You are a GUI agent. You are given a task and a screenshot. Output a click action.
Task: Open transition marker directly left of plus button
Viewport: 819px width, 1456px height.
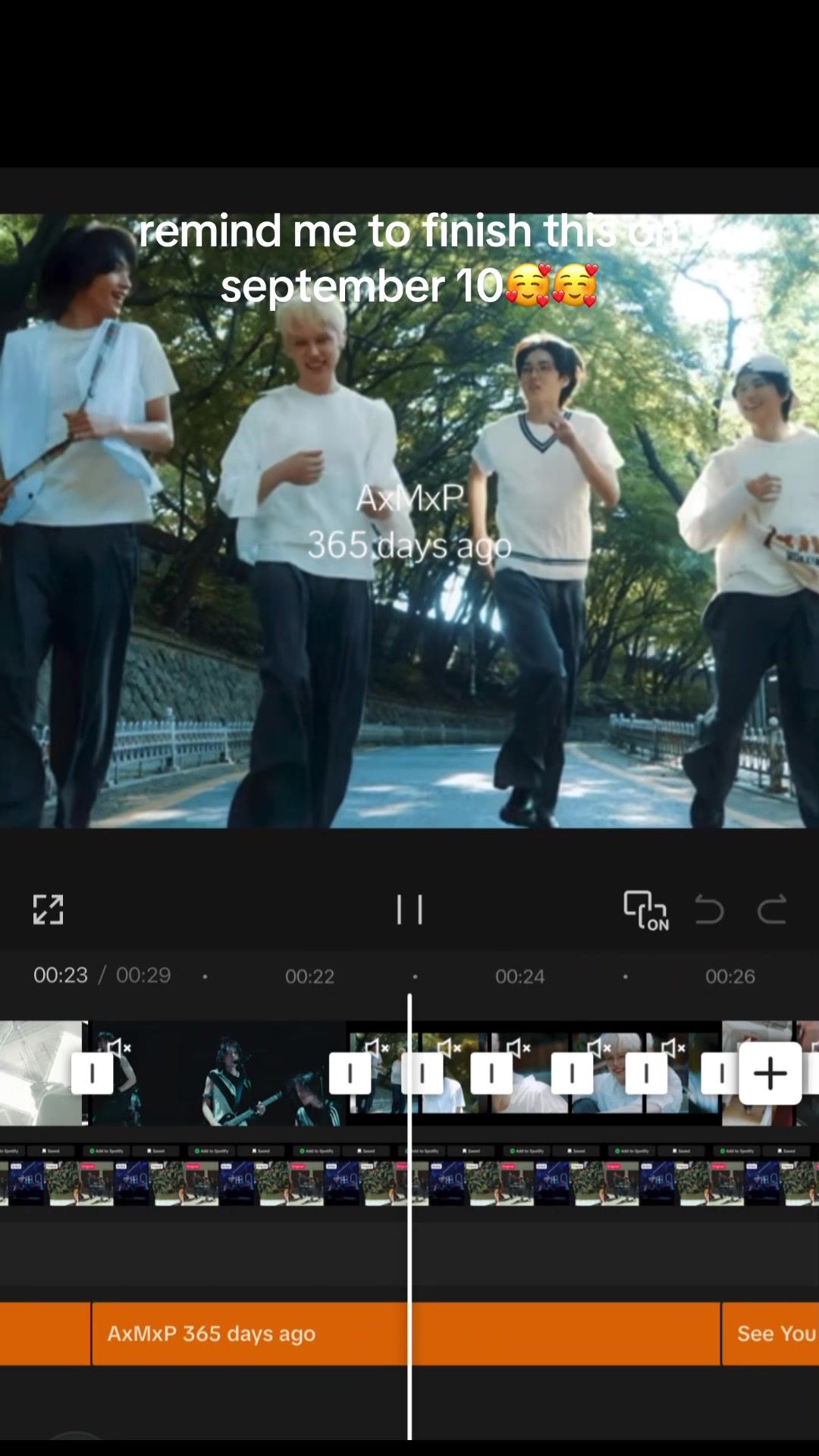(720, 1073)
